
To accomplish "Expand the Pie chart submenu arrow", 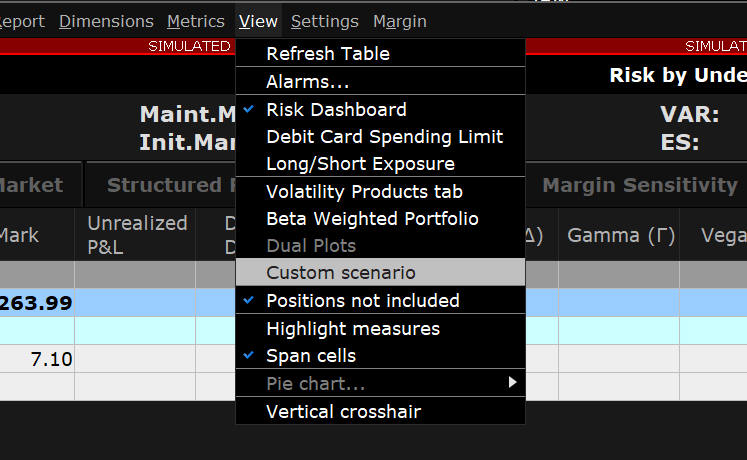I will click(x=513, y=383).
